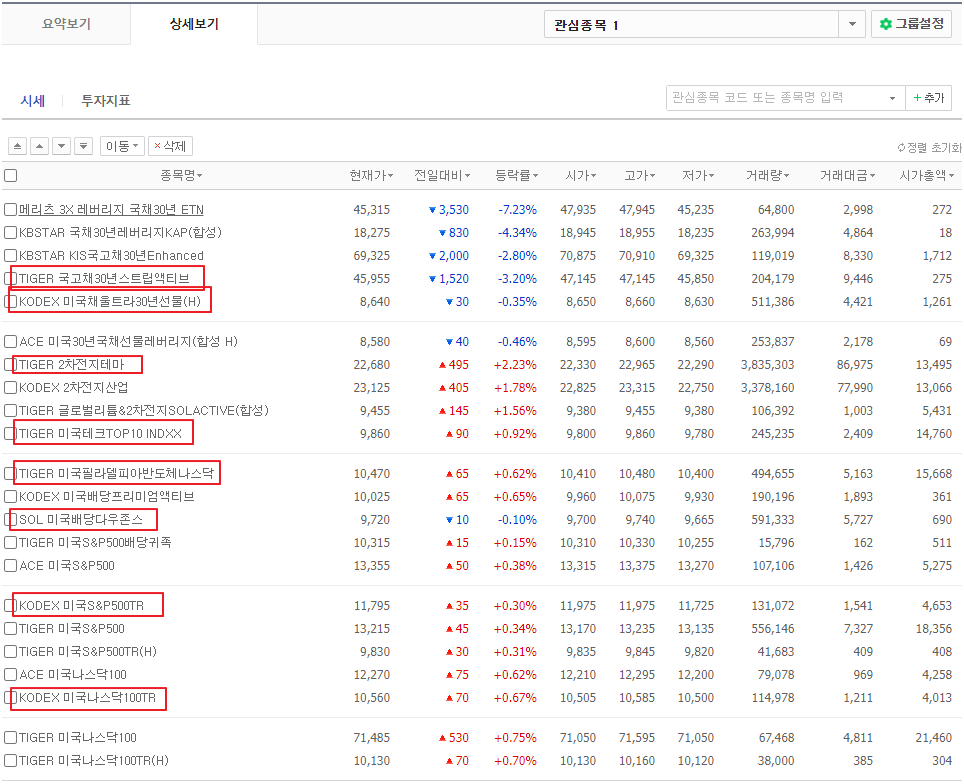The height and width of the screenshot is (784, 964).
Task: Sort by 현재가 column header
Action: click(371, 176)
